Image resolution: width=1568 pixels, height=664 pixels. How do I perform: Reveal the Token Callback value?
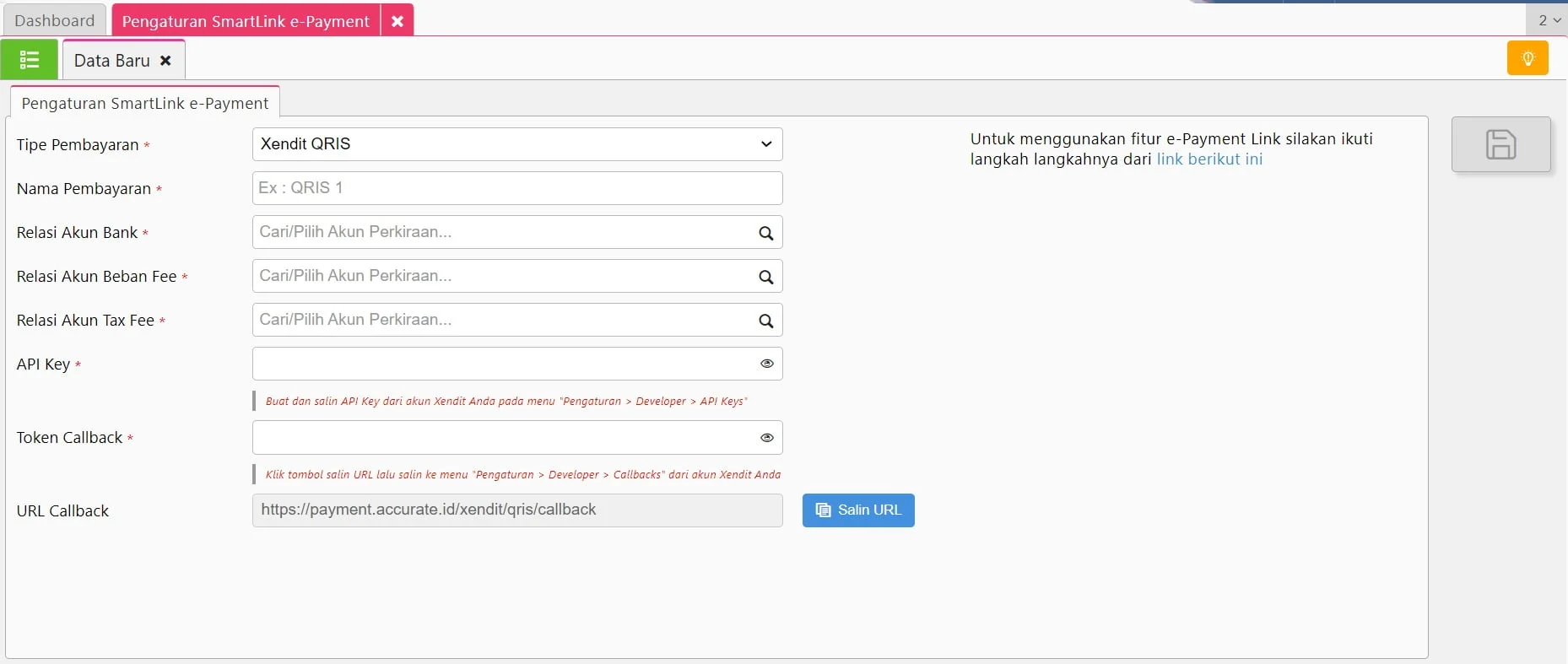pyautogui.click(x=766, y=438)
